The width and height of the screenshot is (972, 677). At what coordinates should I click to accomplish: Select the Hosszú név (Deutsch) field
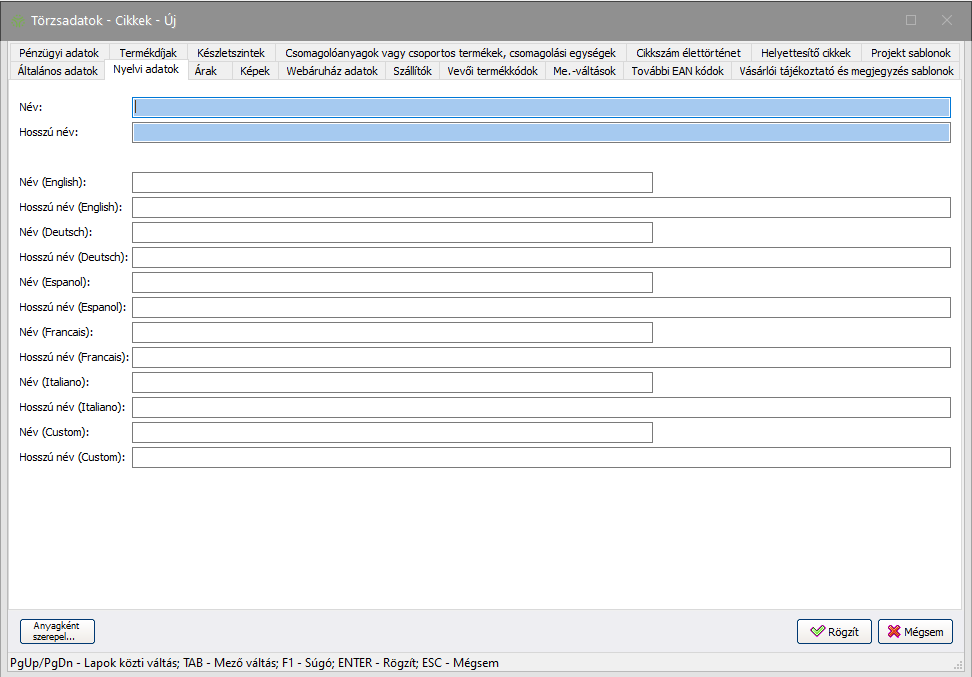click(x=541, y=258)
